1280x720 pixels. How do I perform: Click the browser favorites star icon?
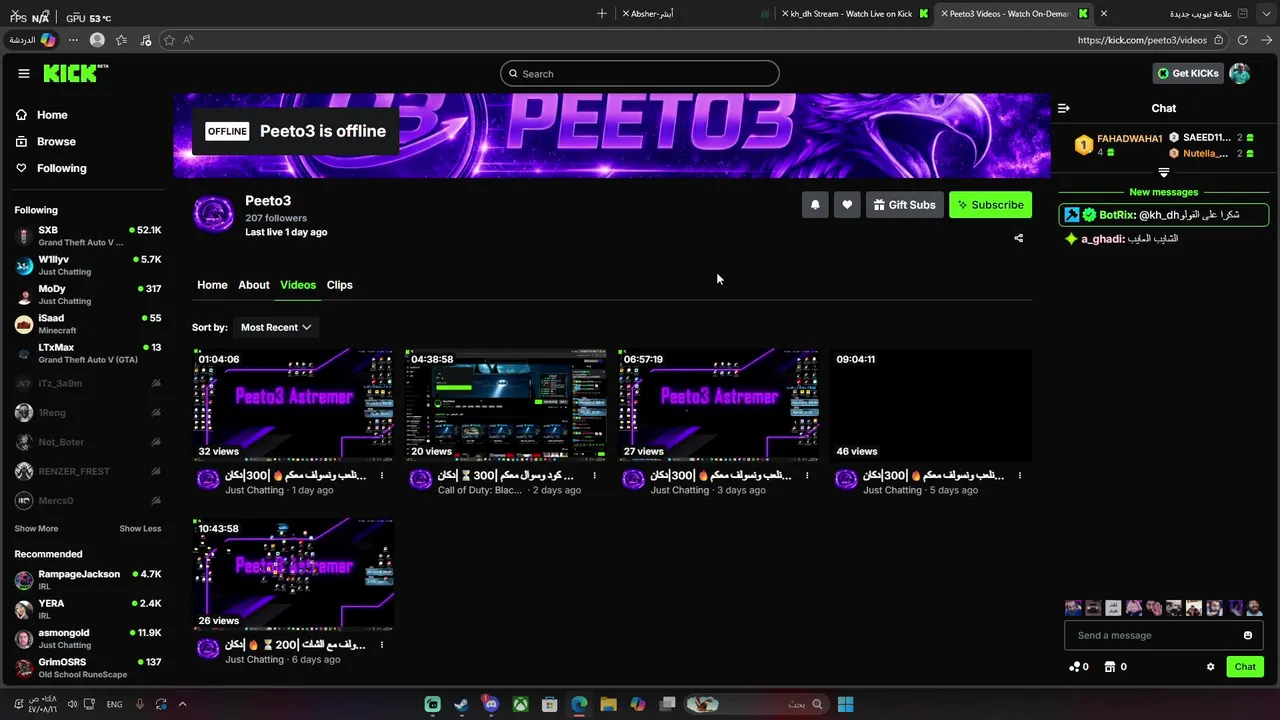click(x=169, y=40)
